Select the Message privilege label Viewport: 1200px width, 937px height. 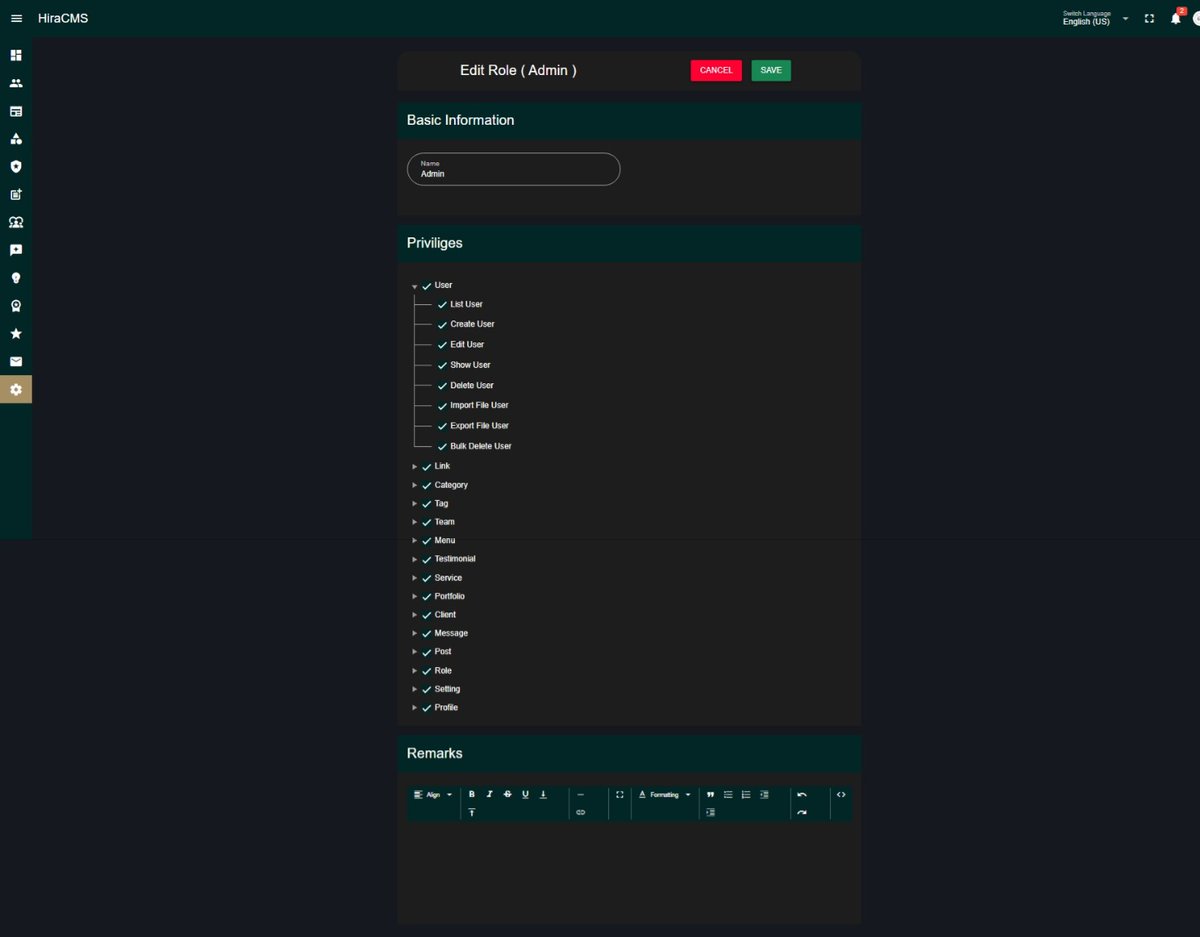coord(451,633)
